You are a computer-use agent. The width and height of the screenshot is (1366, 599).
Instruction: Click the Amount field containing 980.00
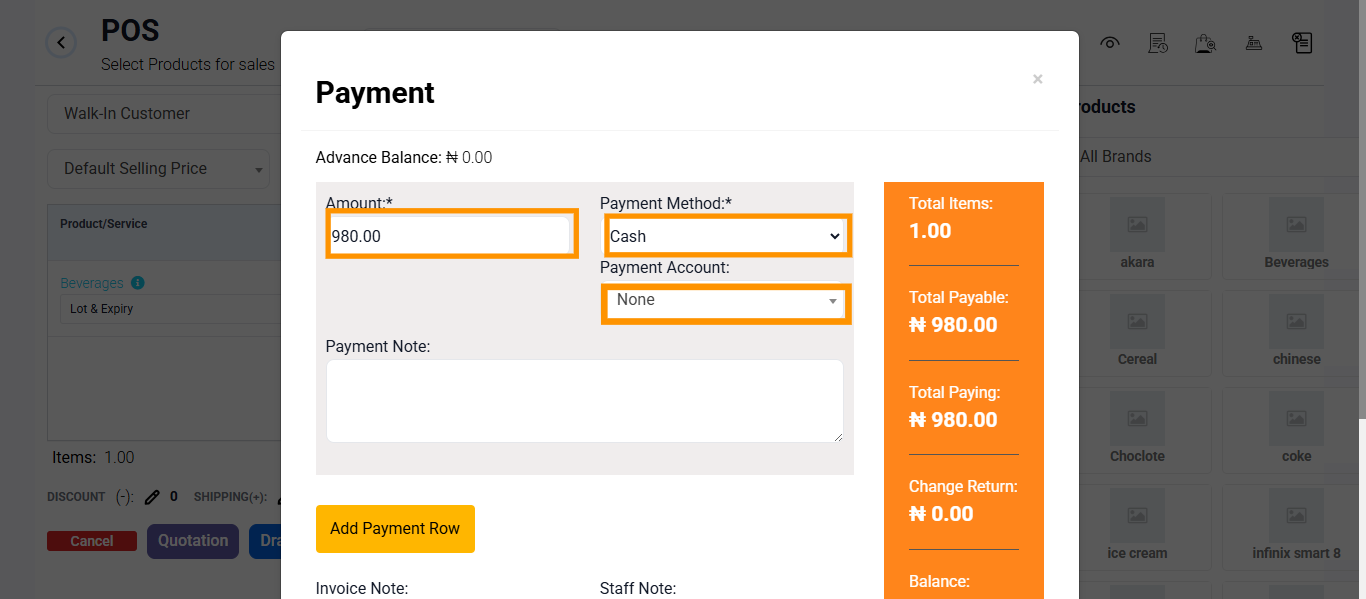(x=450, y=236)
